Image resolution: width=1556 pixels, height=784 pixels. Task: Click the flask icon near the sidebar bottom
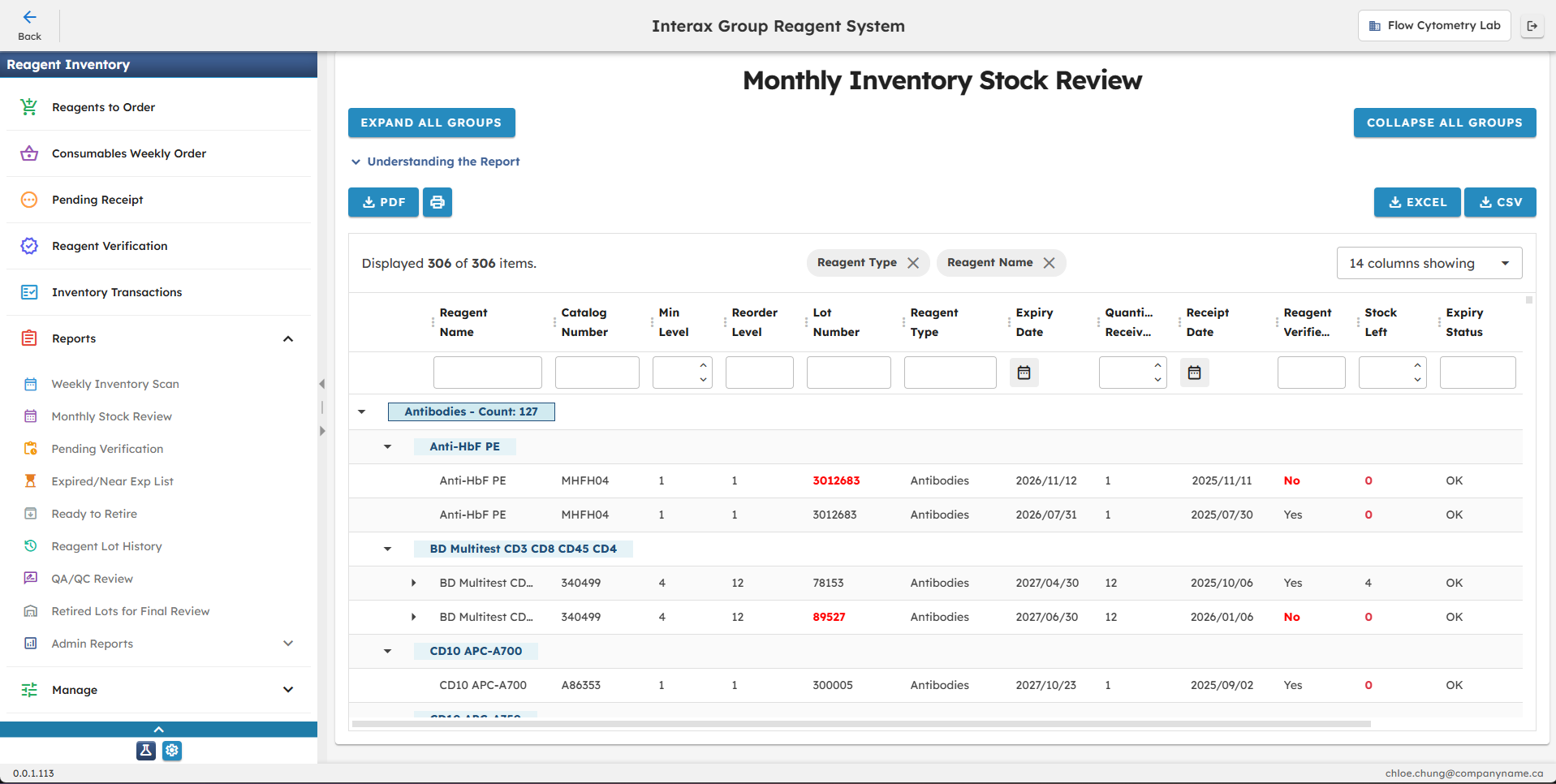[145, 751]
